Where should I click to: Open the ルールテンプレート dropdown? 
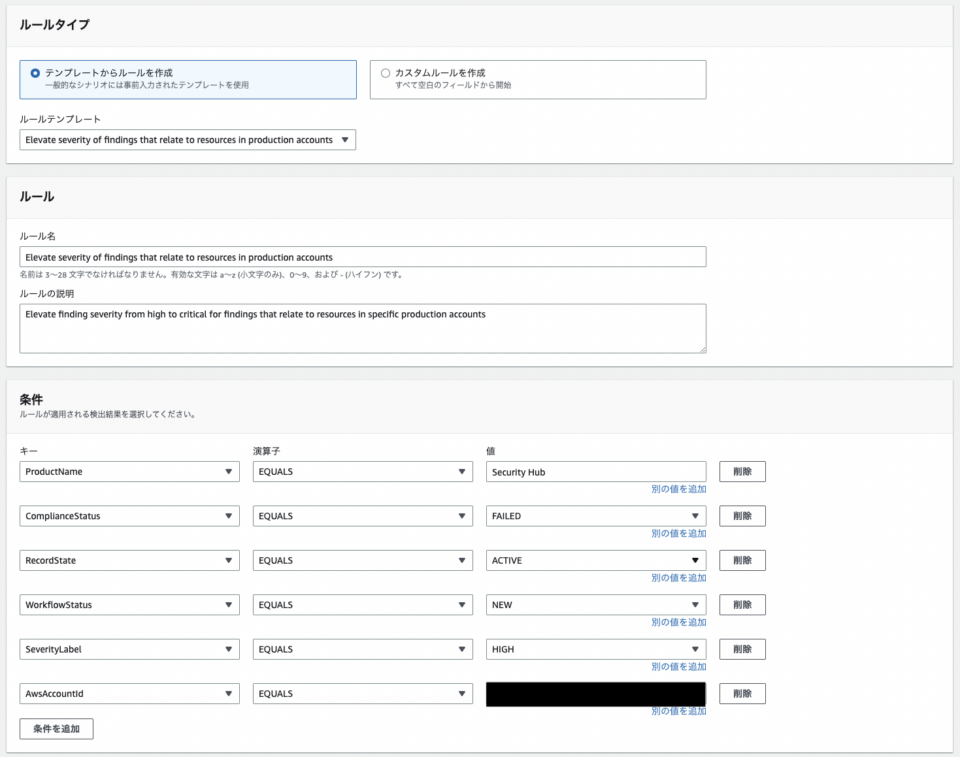coord(187,140)
